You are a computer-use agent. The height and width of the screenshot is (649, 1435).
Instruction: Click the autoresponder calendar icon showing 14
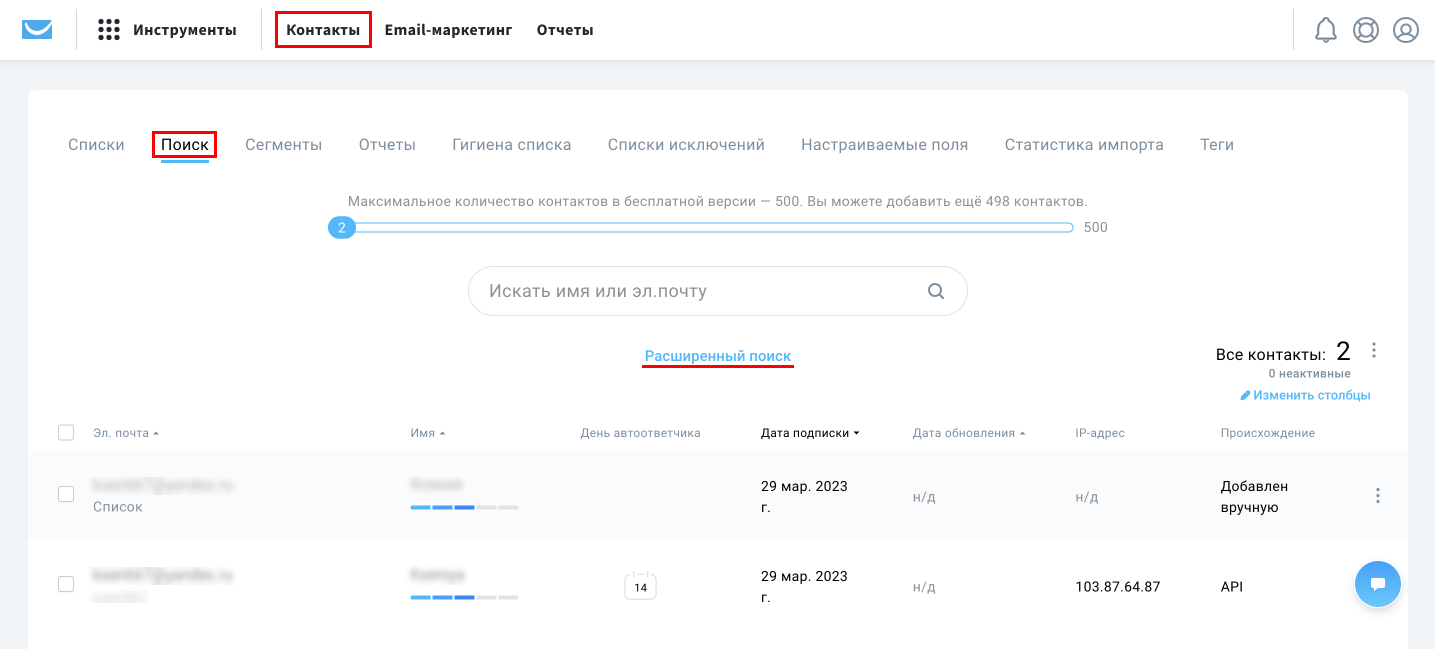click(640, 586)
